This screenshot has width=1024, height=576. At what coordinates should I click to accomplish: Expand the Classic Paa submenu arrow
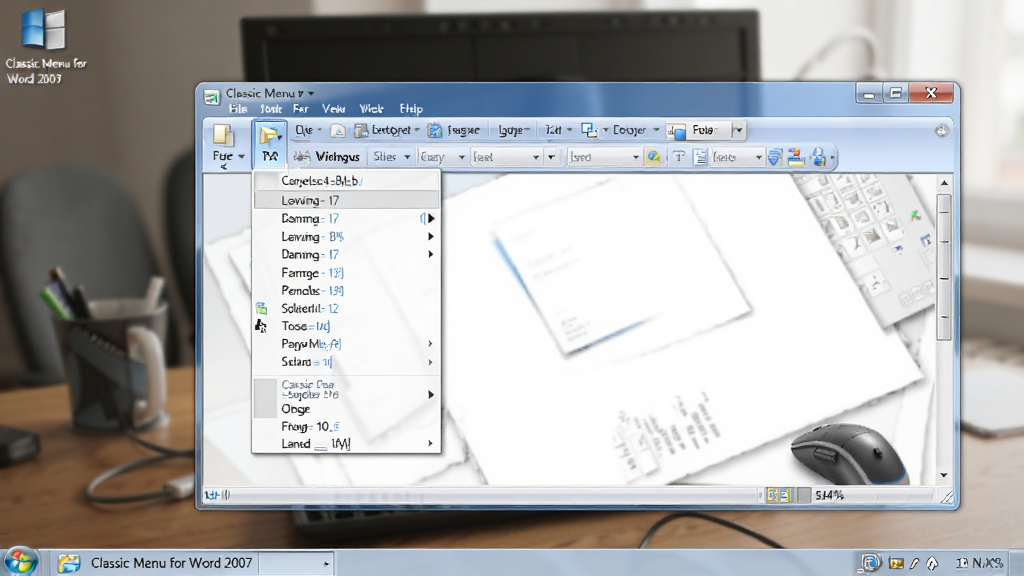430,394
